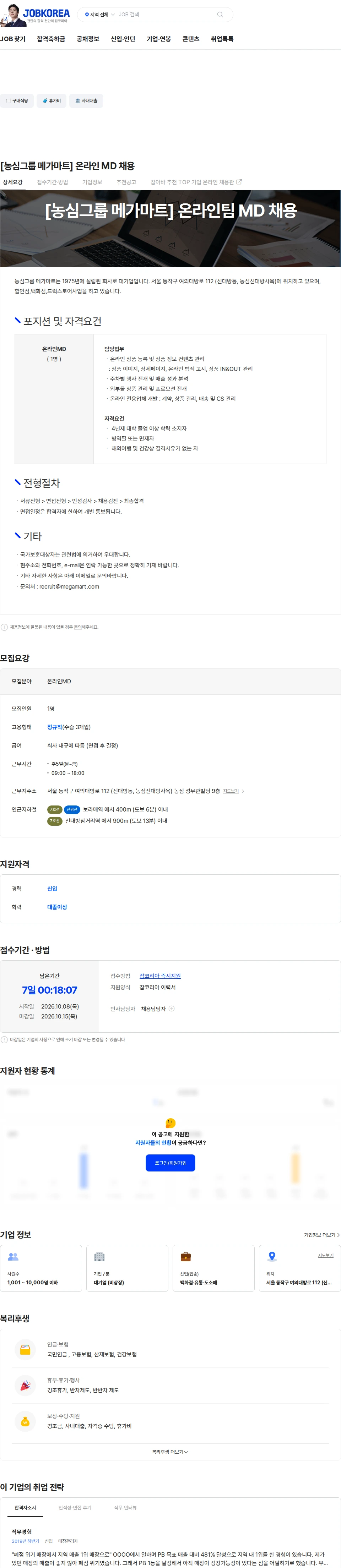This screenshot has width=341, height=1568.
Task: Click the info icon beside 채용정보에 잘못된 내용
Action: click(x=4, y=627)
